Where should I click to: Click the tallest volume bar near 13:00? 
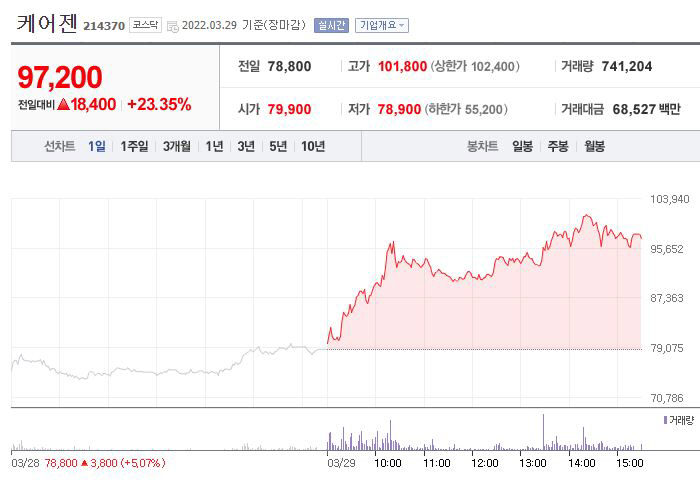[543, 432]
